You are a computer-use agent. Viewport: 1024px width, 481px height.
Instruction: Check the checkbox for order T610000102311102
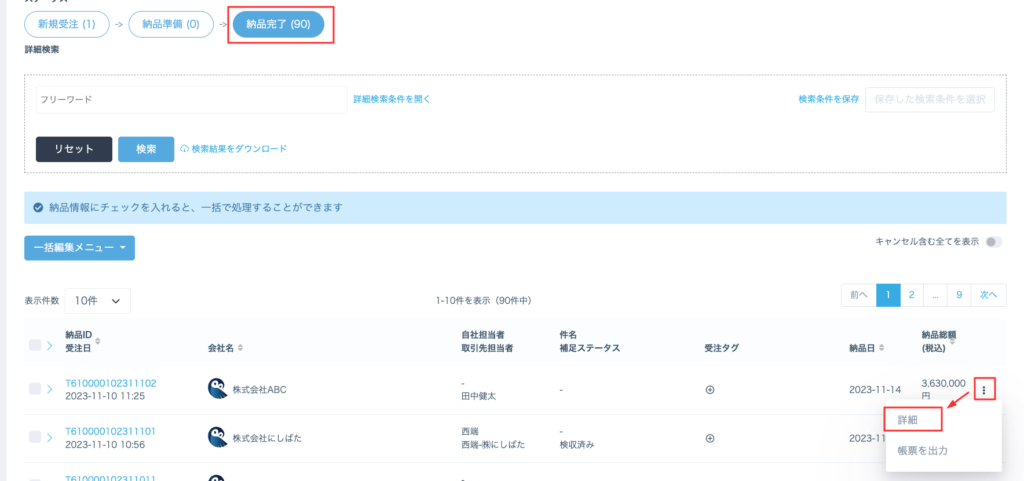pyautogui.click(x=35, y=390)
